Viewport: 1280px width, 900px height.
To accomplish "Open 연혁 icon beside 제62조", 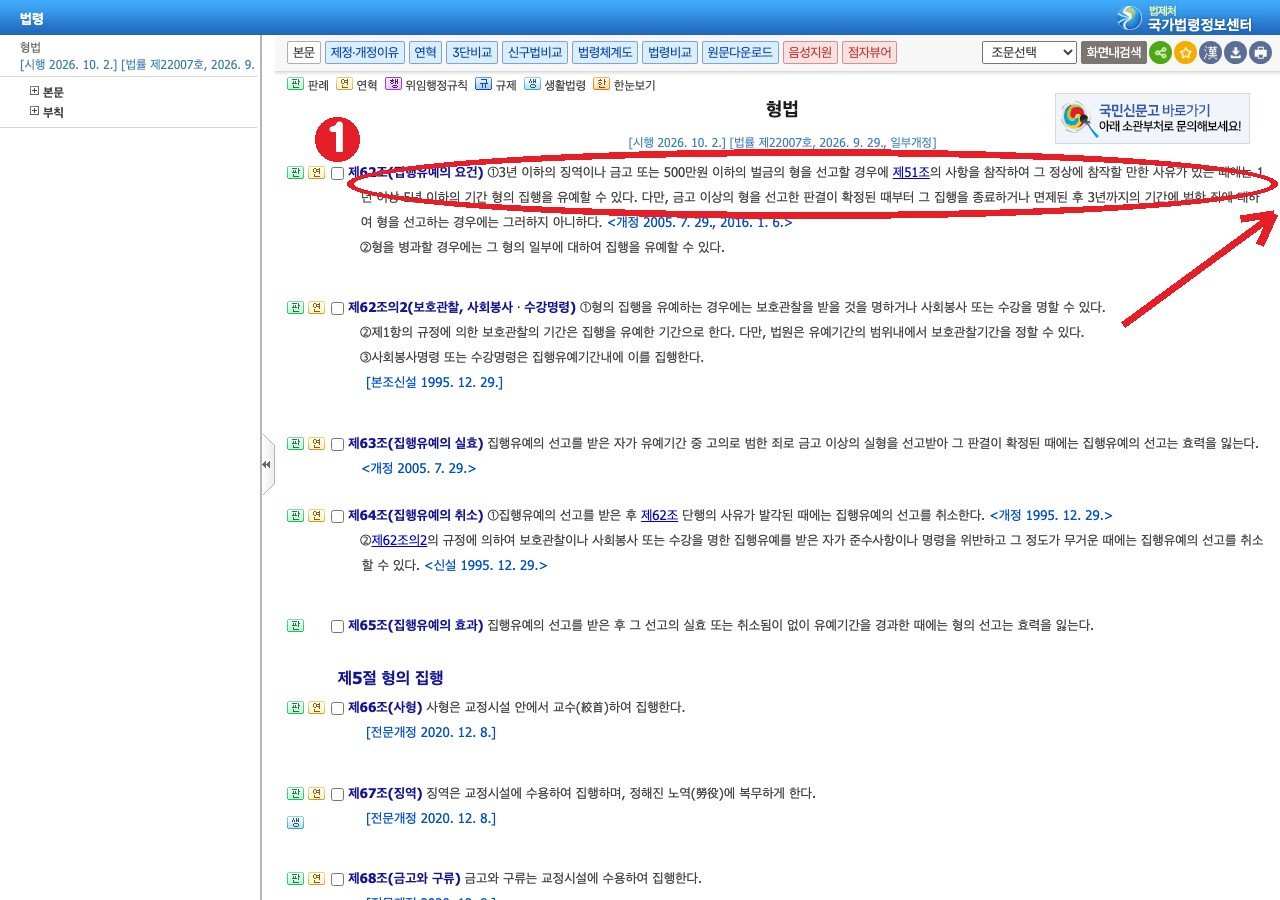I will pos(316,172).
